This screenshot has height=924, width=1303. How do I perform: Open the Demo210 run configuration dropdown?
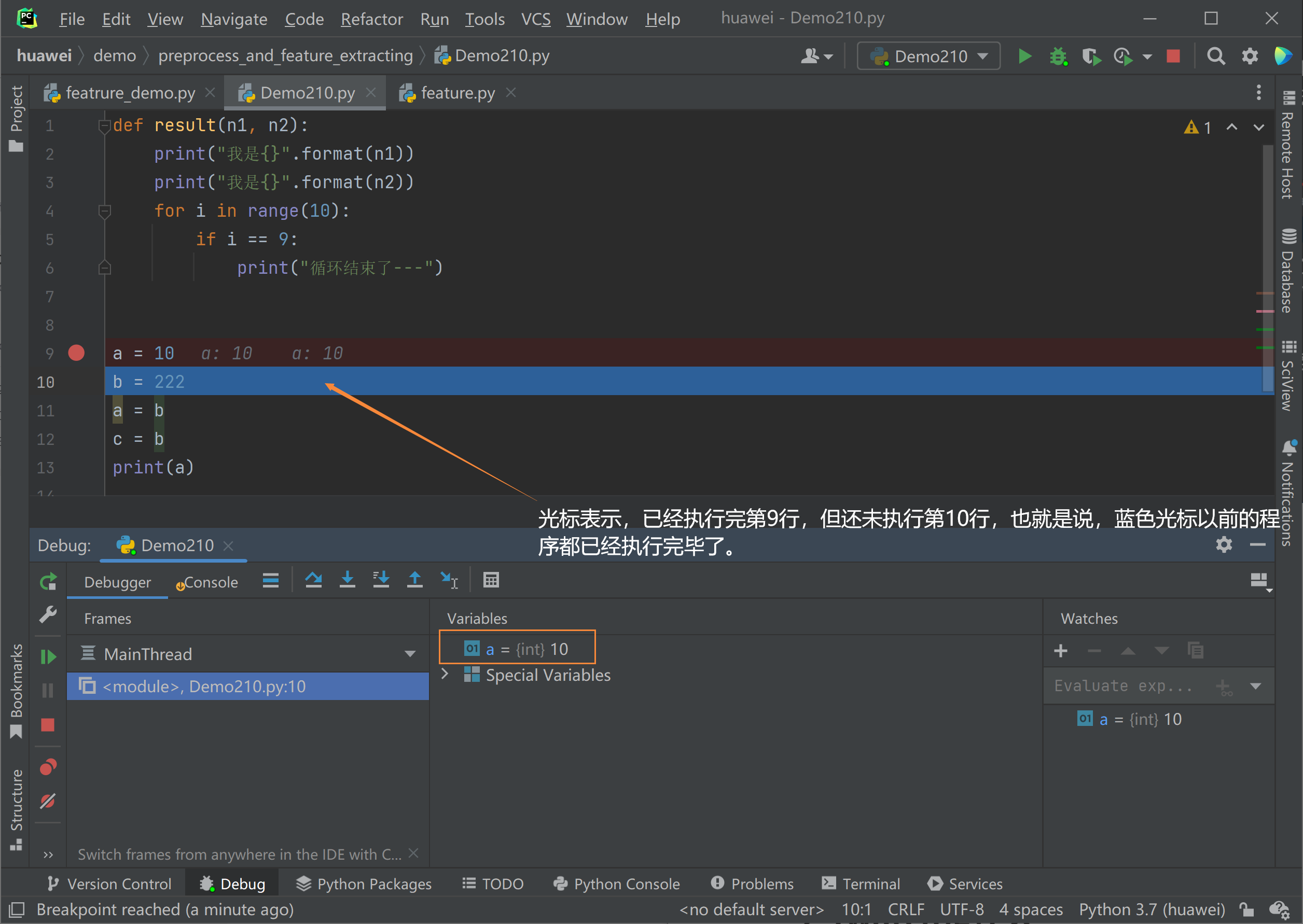pos(928,57)
